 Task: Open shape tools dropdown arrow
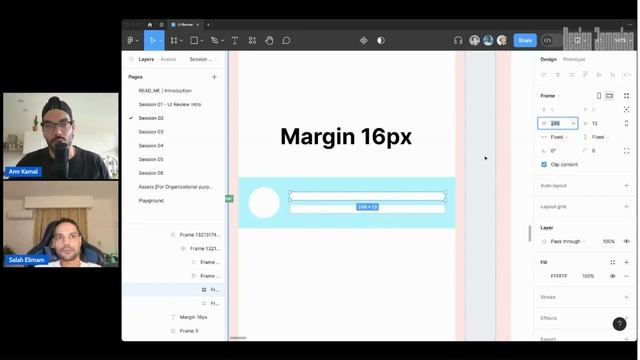tap(202, 41)
